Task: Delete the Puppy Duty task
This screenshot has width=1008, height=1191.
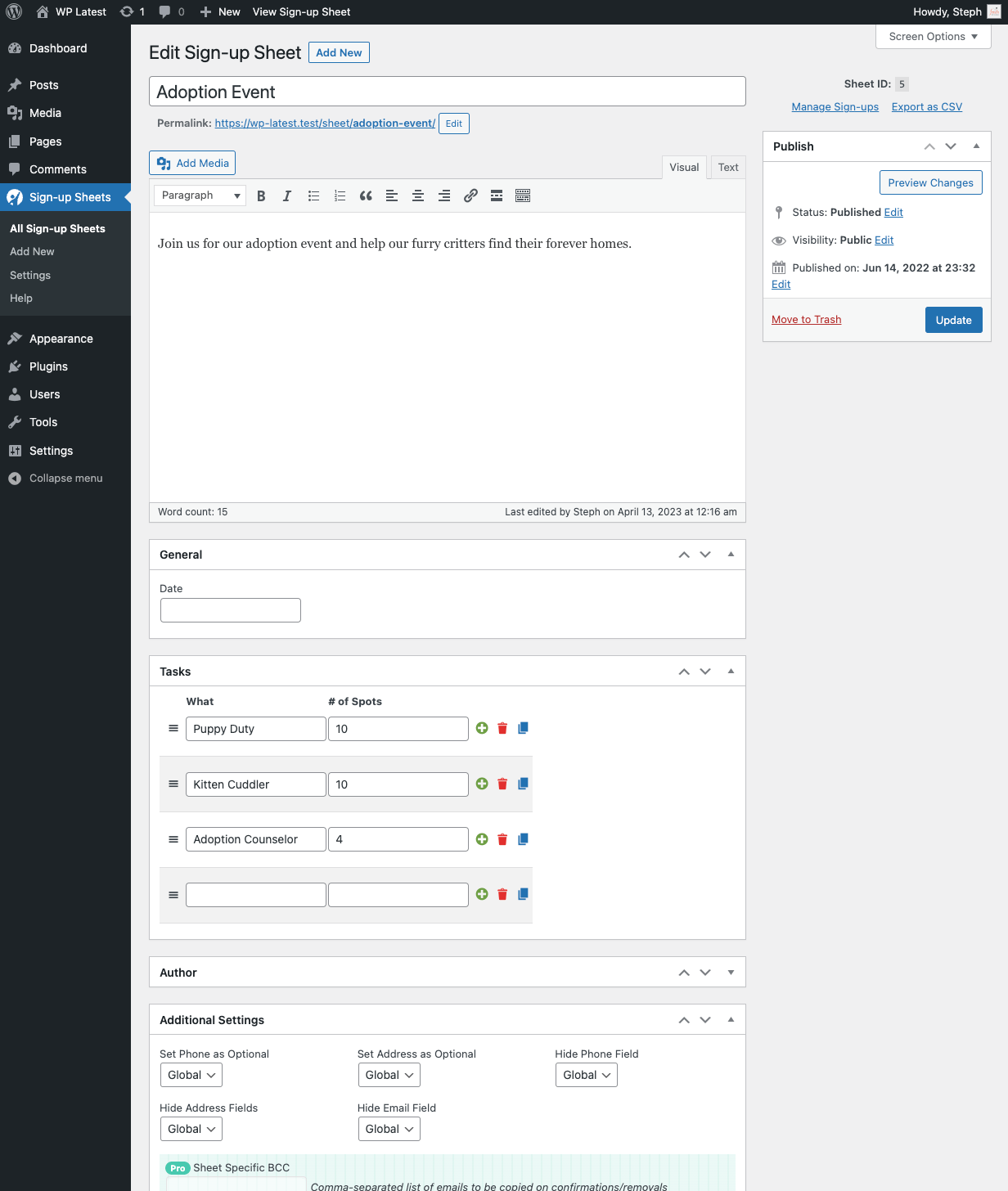Action: tap(502, 728)
